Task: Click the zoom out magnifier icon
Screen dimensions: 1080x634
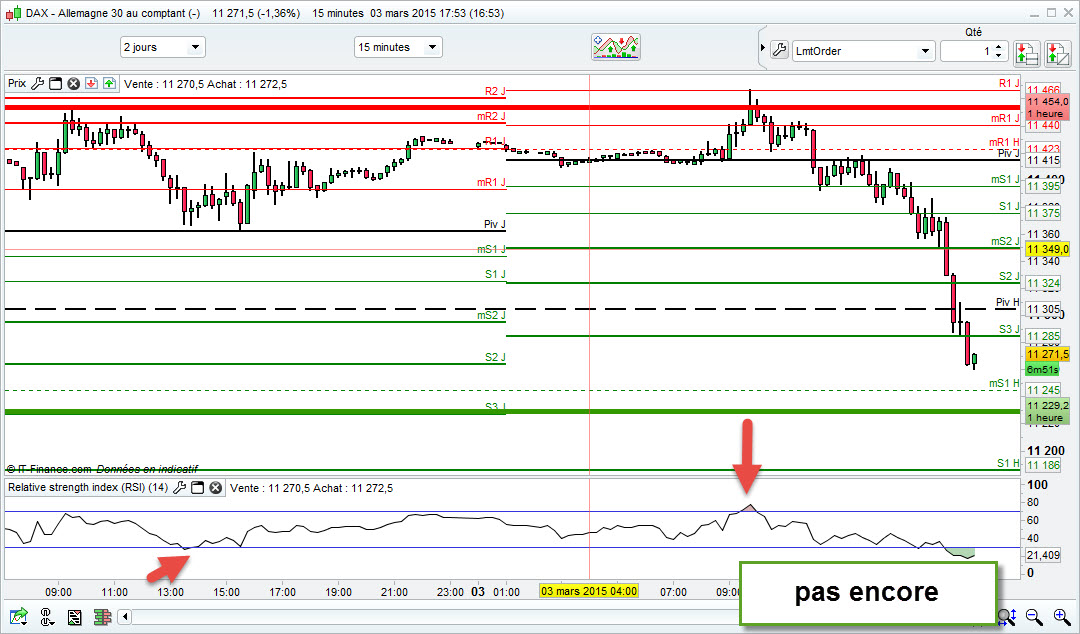Action: (1034, 616)
